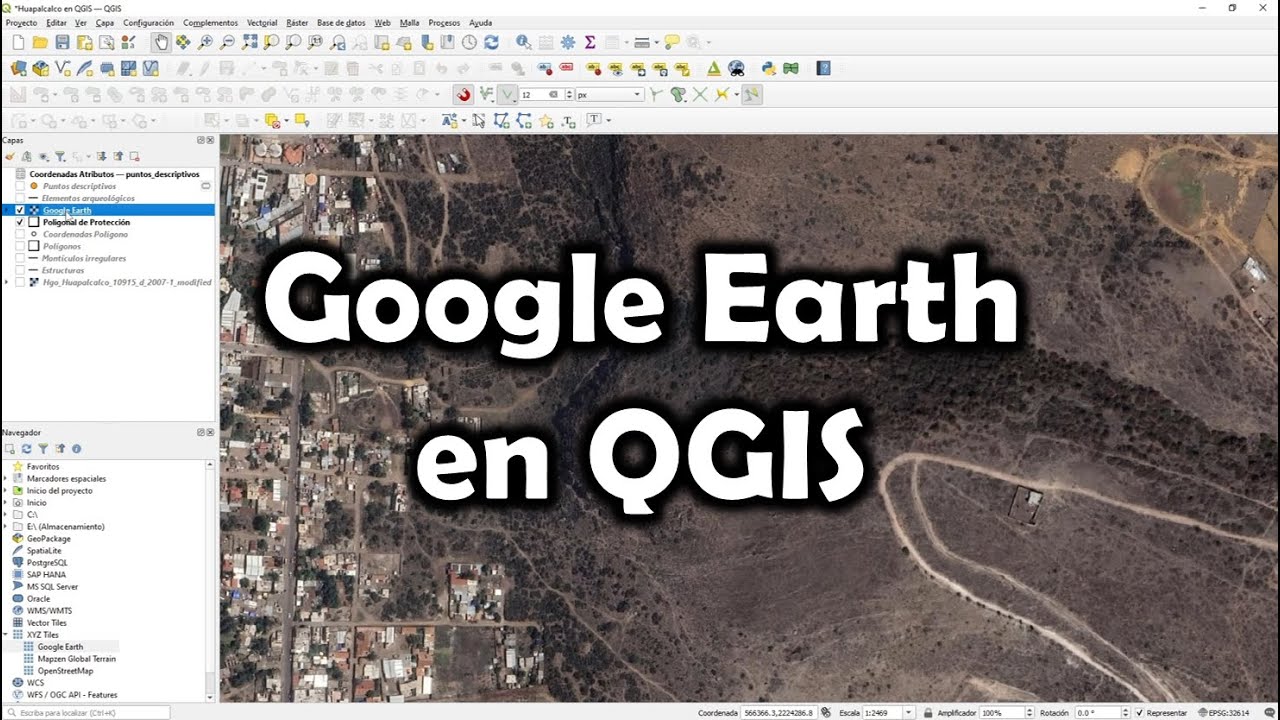Screen dimensions: 1280x720
Task: Open layer styling brush in Capas panel
Action: point(10,156)
